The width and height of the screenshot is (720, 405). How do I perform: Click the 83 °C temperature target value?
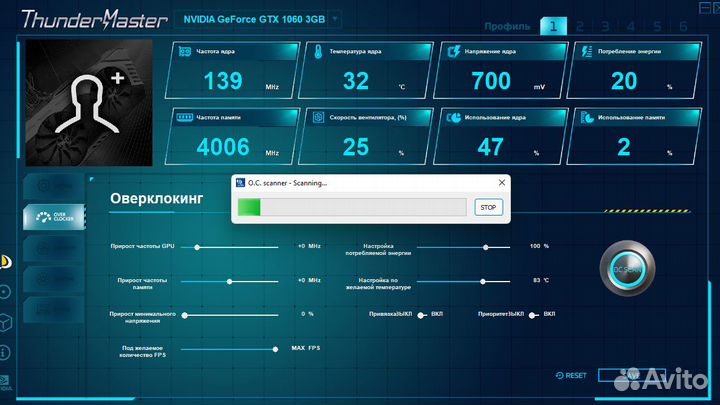tap(541, 280)
